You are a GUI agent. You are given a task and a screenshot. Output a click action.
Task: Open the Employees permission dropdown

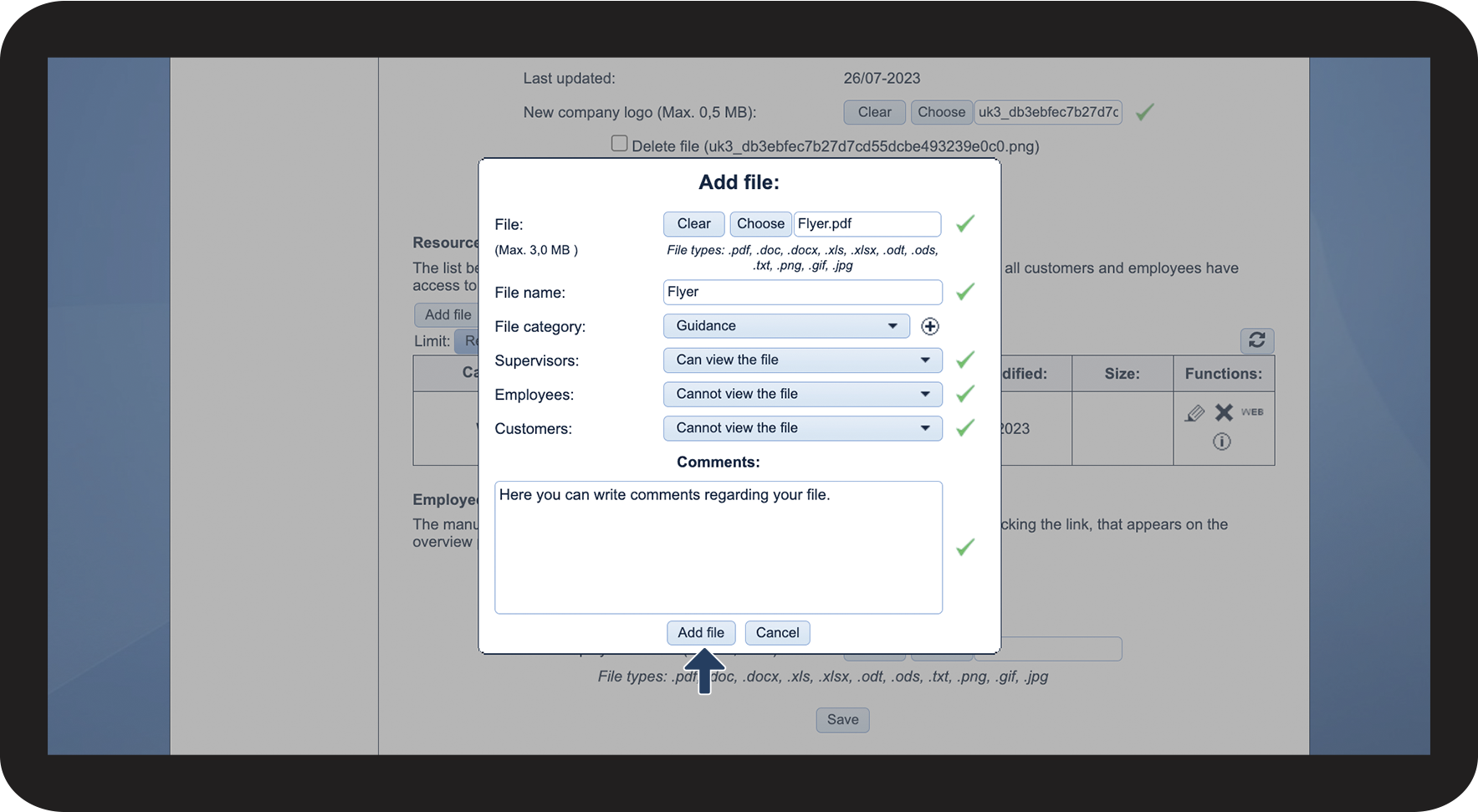coord(802,394)
